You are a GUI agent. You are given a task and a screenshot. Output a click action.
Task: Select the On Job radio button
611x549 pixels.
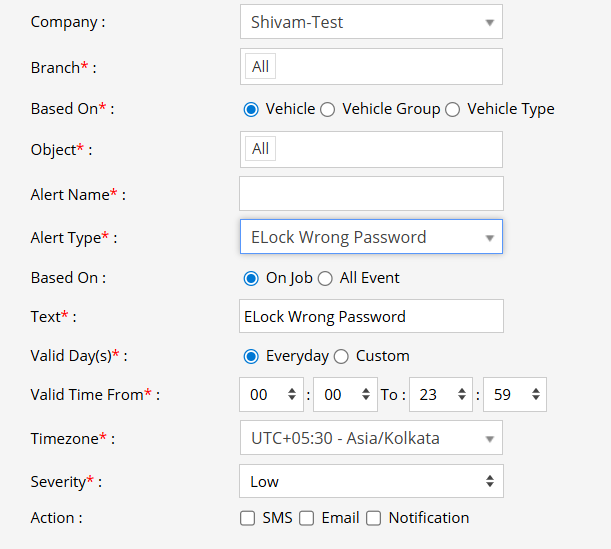[251, 278]
